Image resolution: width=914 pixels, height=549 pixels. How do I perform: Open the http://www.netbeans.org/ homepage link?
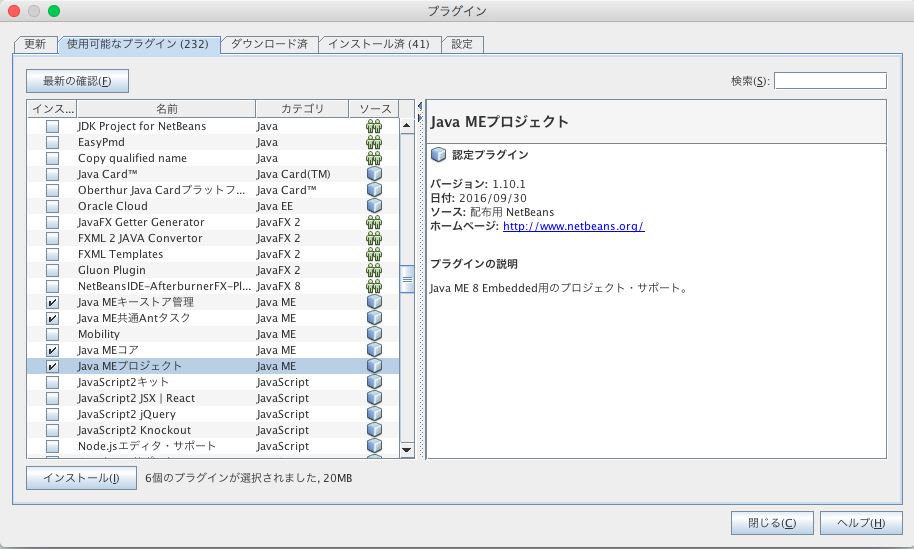click(x=574, y=226)
